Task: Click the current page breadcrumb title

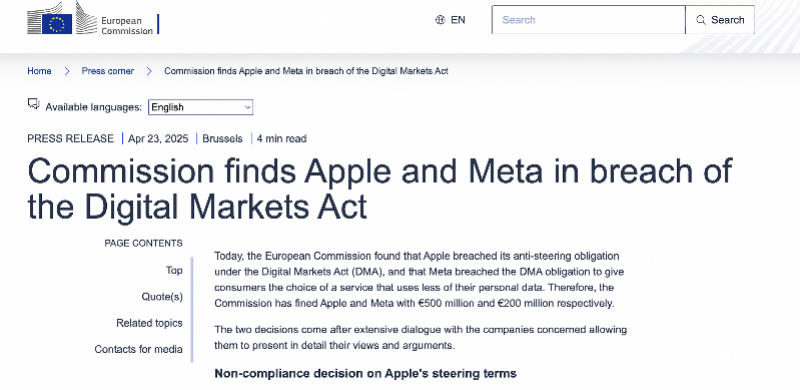Action: pos(306,71)
